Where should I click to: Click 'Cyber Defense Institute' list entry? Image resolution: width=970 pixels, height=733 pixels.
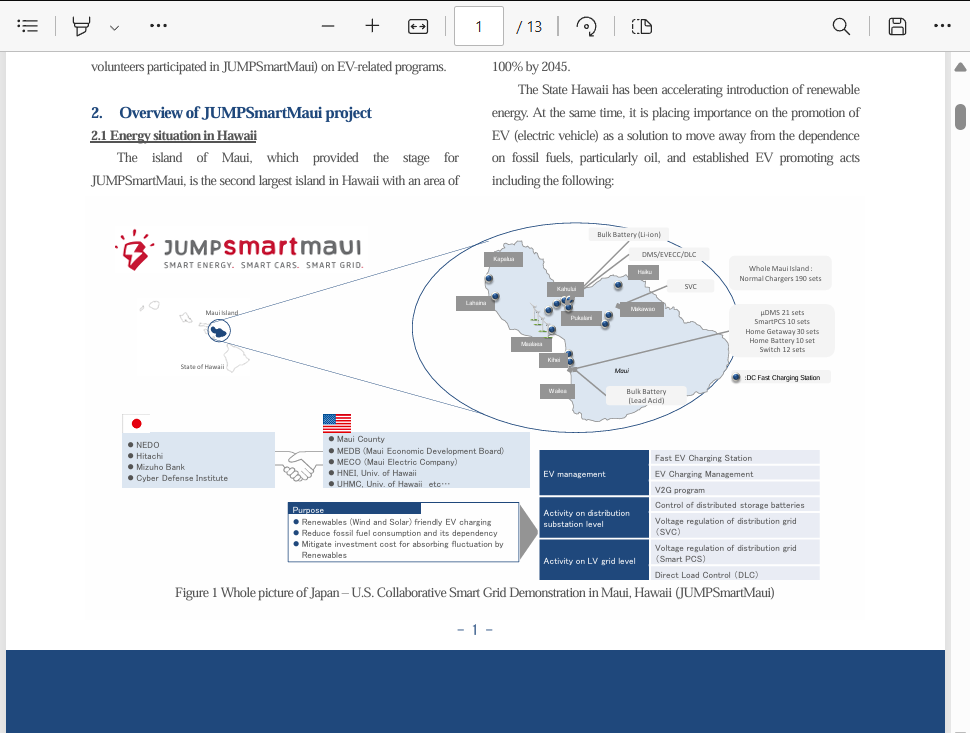click(182, 478)
